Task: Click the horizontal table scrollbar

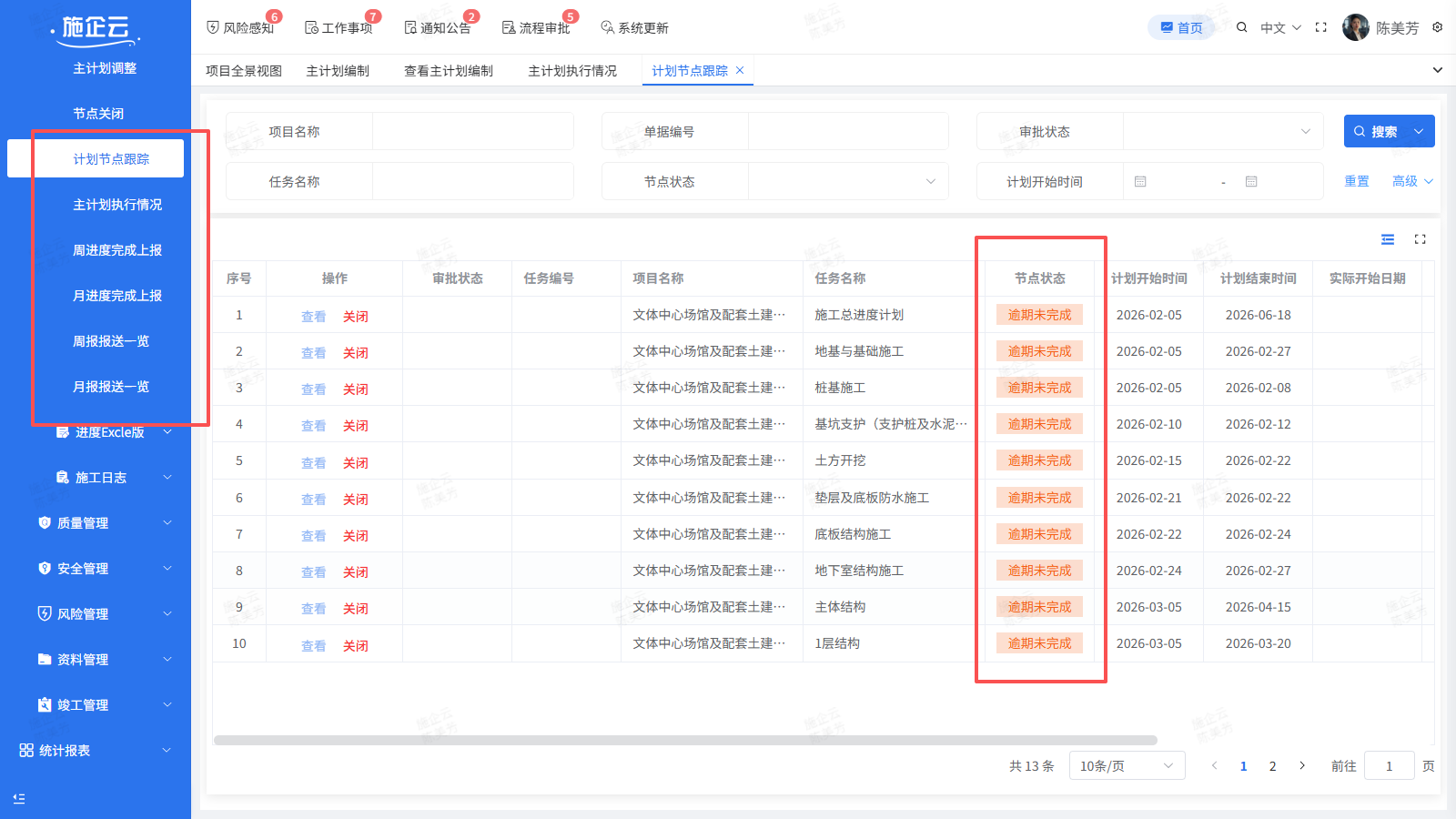Action: coord(685,740)
